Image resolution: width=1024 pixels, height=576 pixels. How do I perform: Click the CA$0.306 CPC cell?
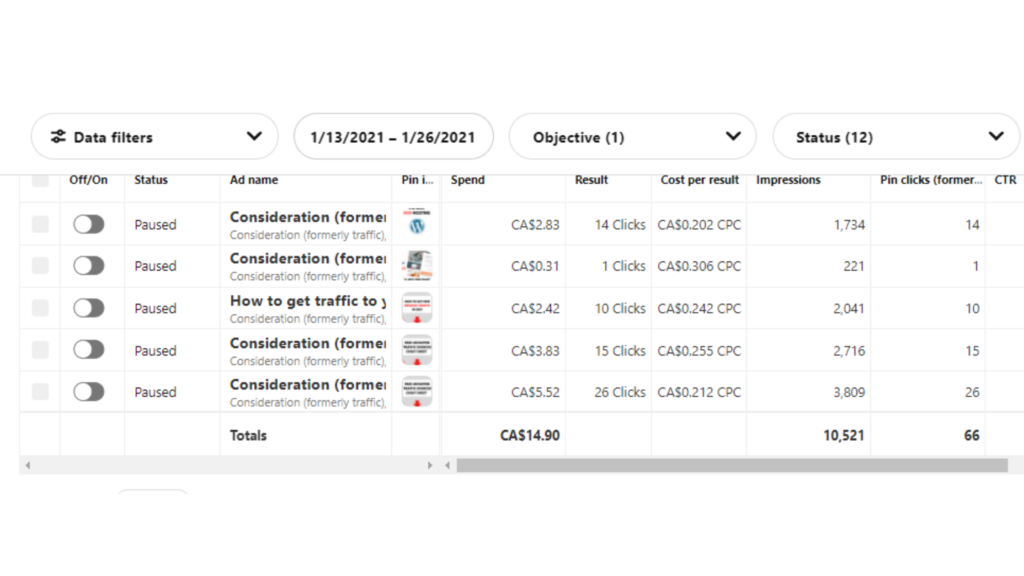click(x=699, y=266)
